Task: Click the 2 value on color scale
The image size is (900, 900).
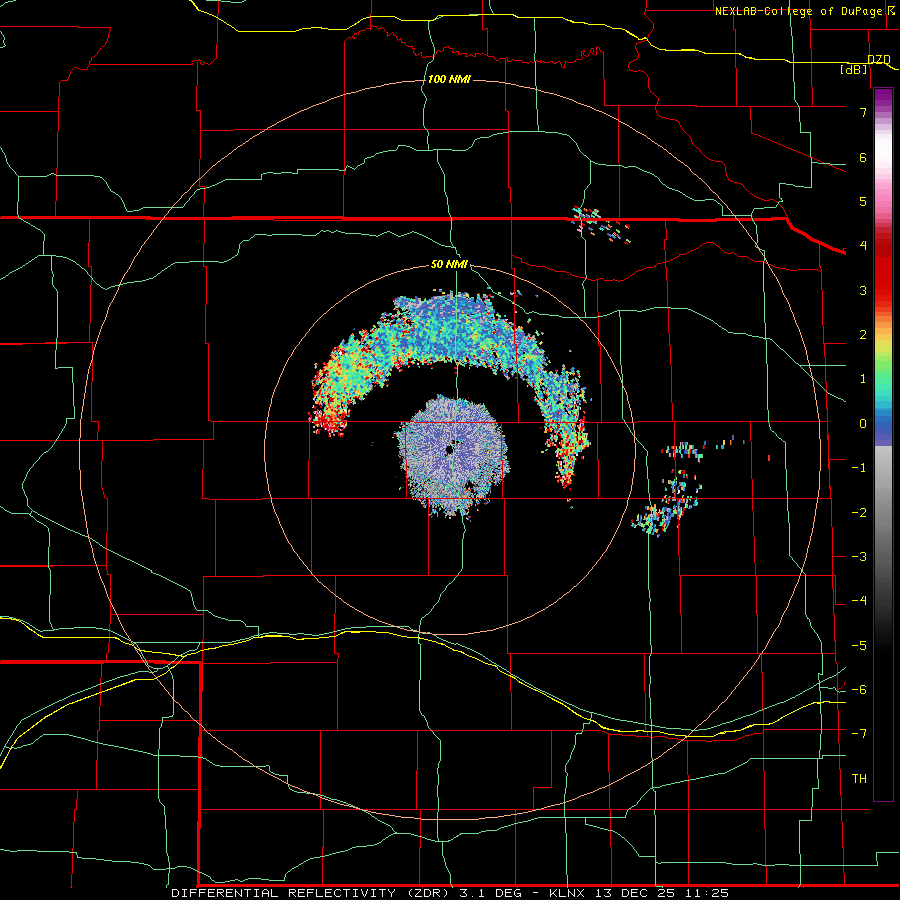Action: pos(863,335)
